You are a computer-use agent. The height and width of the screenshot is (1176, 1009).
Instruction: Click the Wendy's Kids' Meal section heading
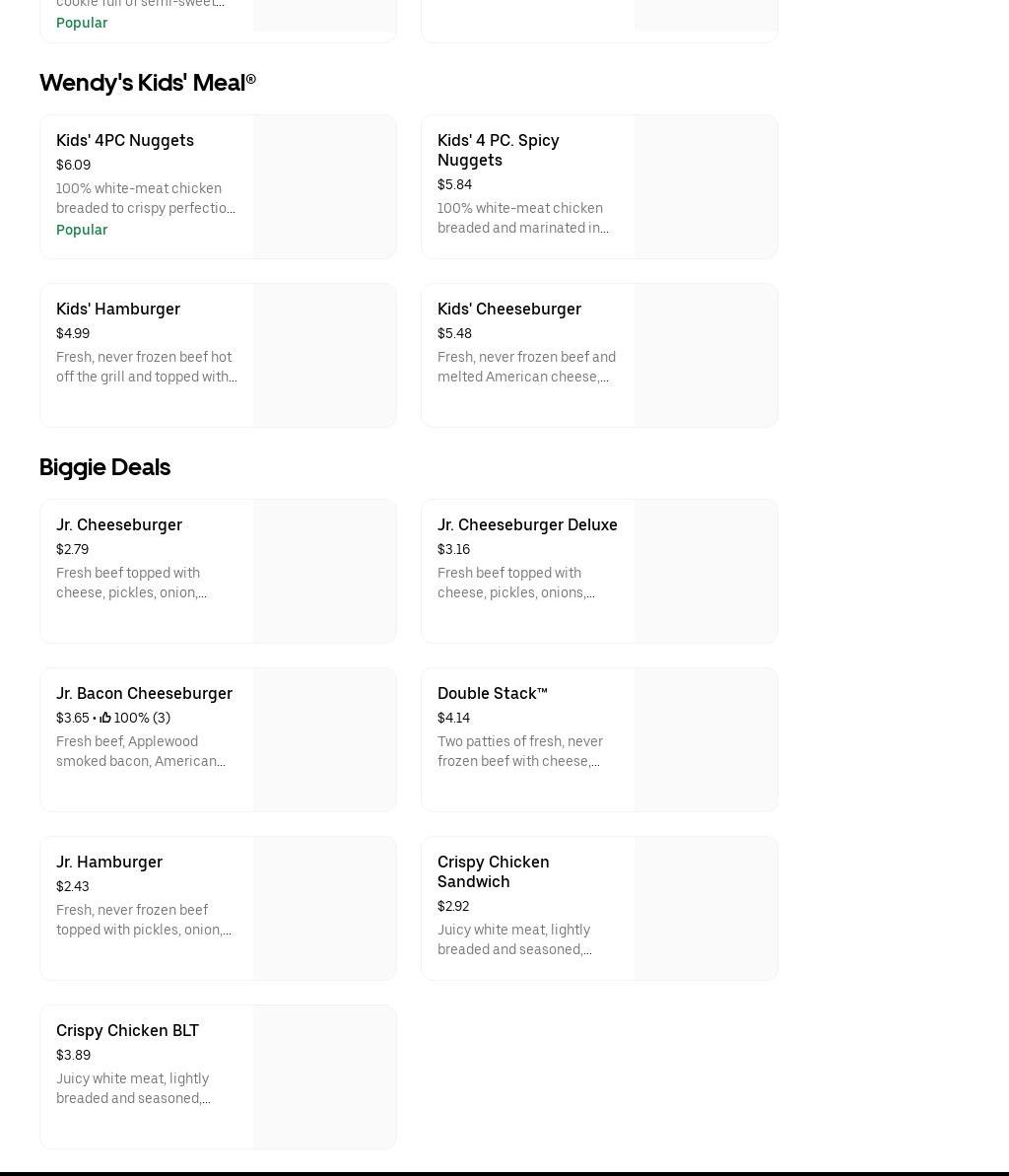148,83
